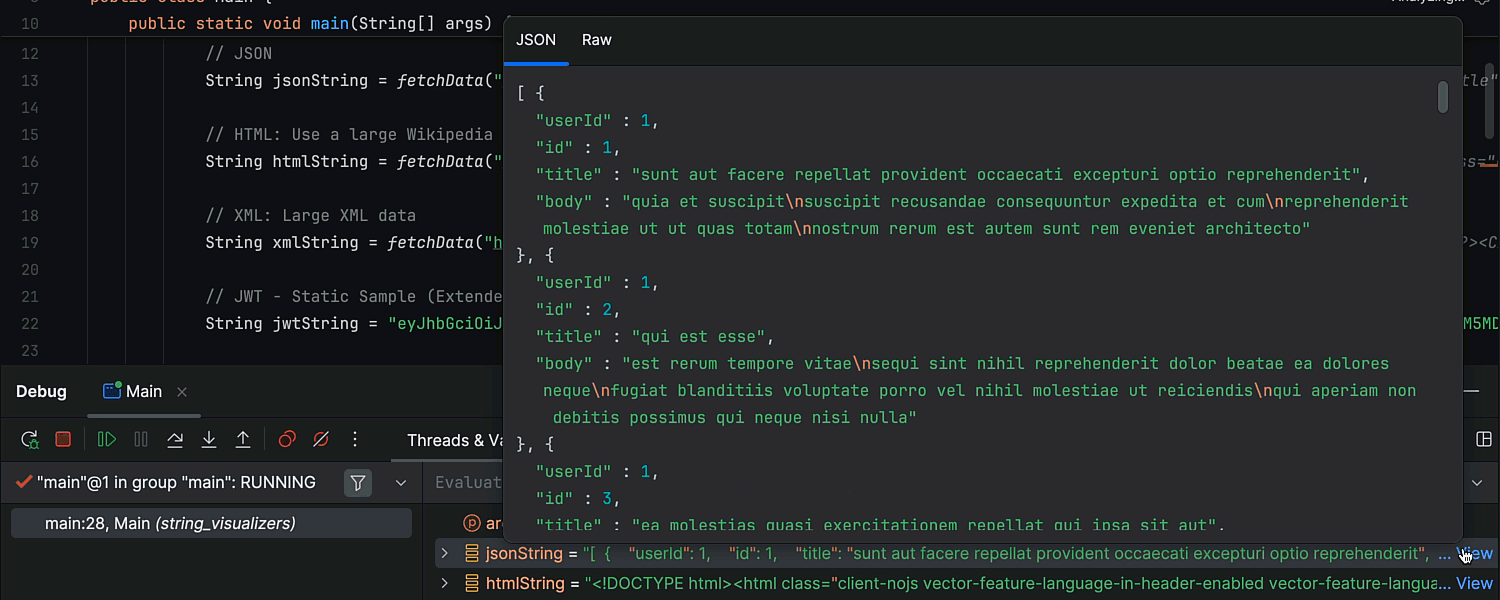Viewport: 1500px width, 600px height.
Task: Pause the running program
Action: (x=141, y=439)
